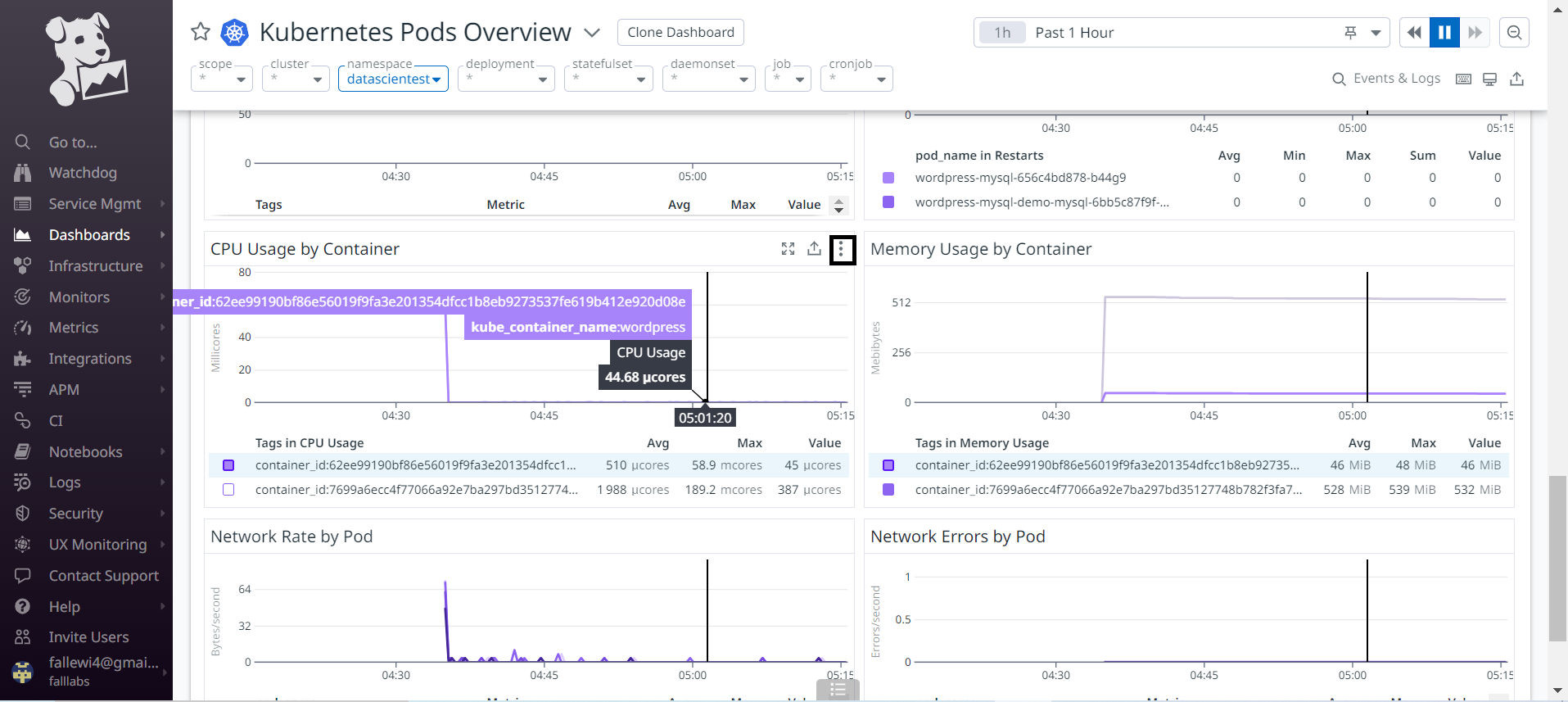Expand CPU Usage graph to fullscreen
This screenshot has height=702, width=1568.
(788, 249)
